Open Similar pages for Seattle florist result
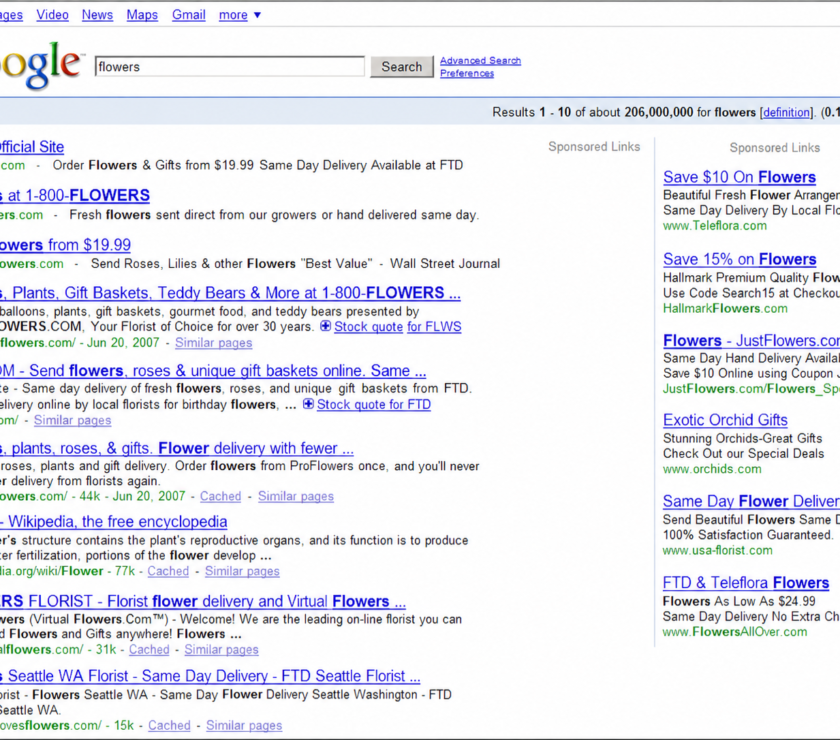 (x=244, y=726)
